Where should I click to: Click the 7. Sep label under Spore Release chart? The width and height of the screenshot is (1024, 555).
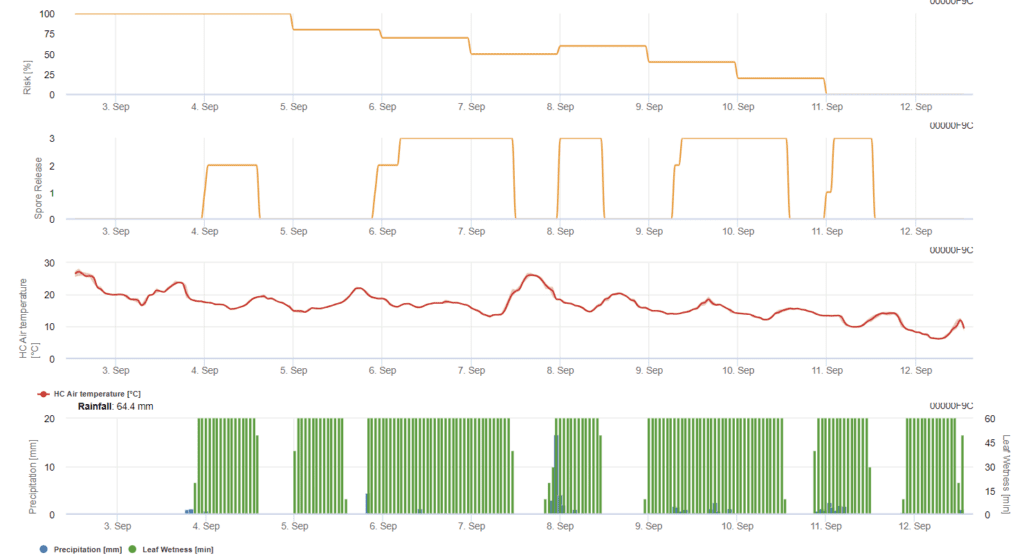[x=471, y=231]
